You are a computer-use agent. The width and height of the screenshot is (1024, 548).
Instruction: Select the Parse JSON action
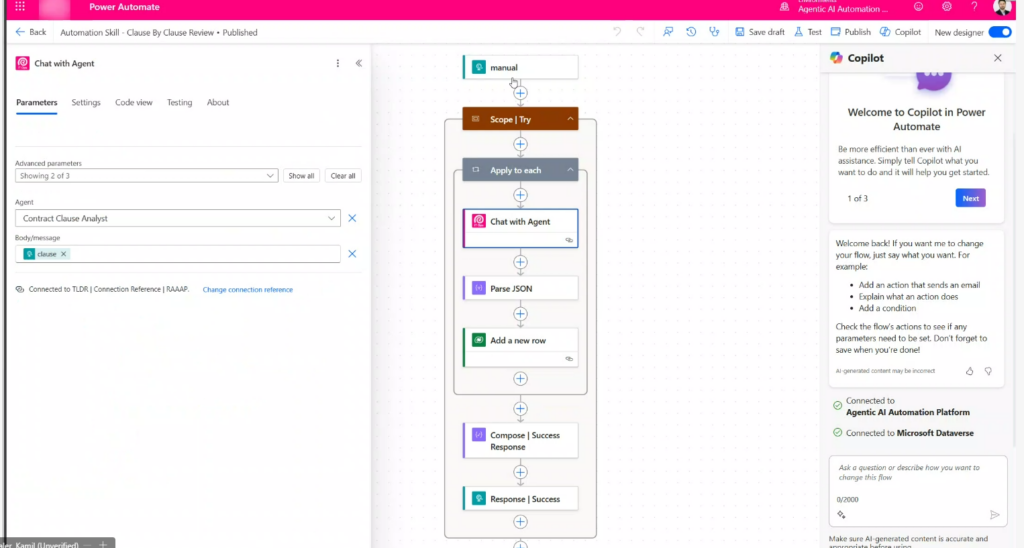pyautogui.click(x=520, y=288)
